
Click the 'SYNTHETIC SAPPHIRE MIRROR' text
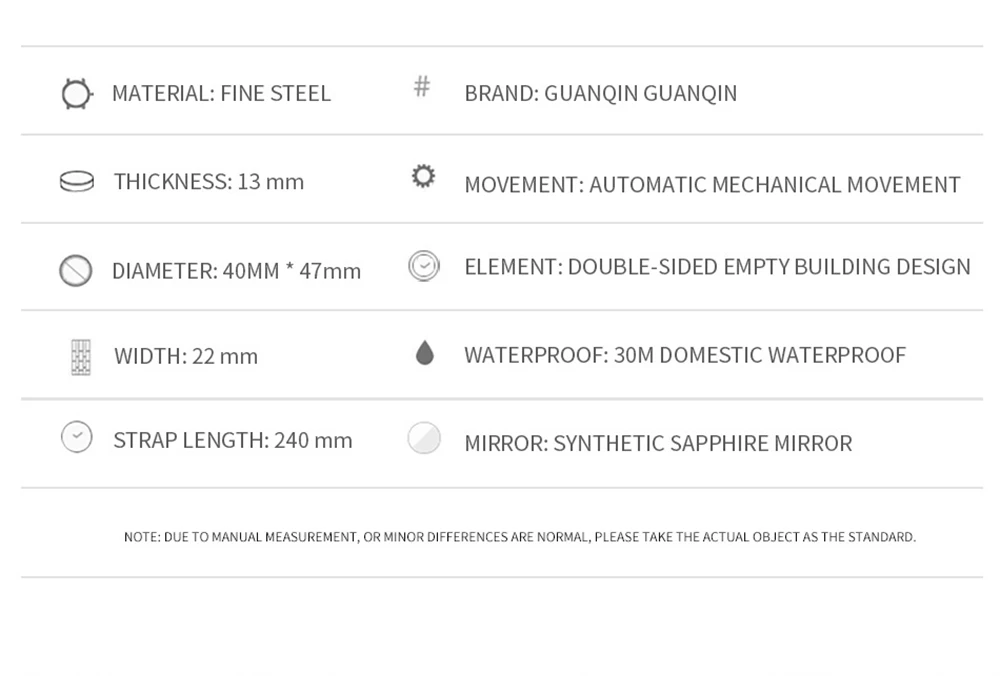(658, 443)
